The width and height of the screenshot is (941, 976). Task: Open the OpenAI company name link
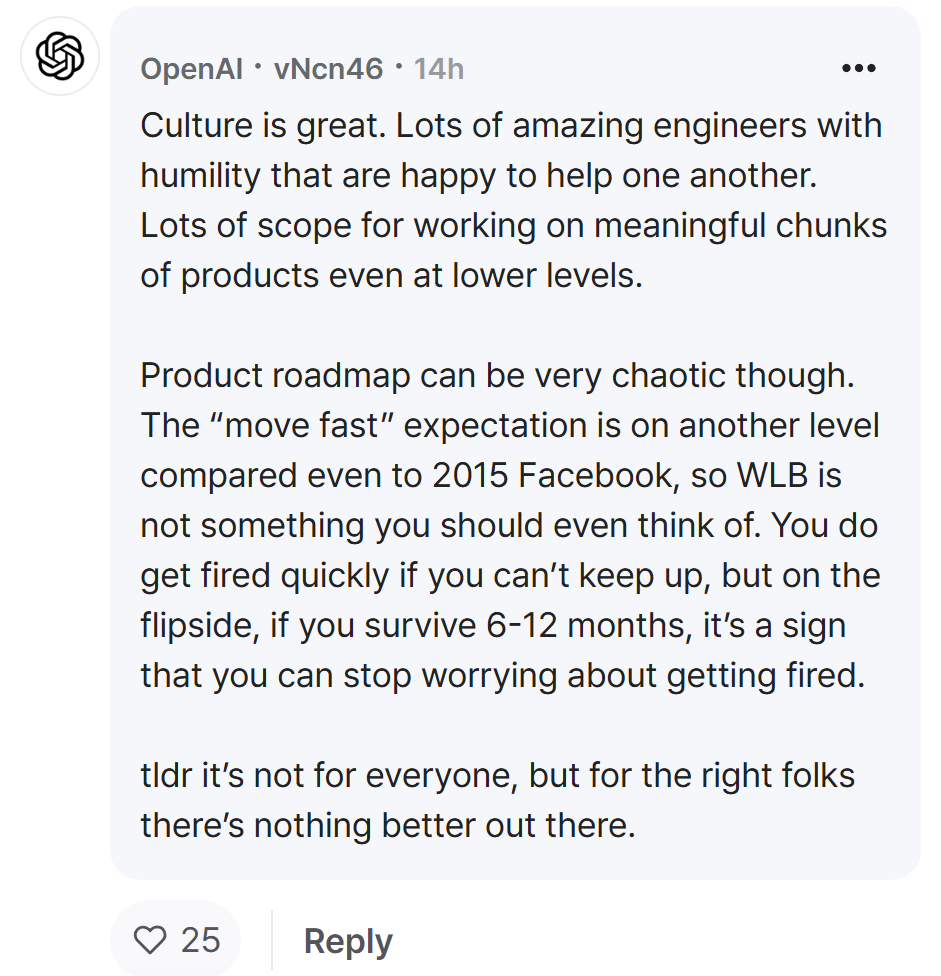[x=192, y=68]
